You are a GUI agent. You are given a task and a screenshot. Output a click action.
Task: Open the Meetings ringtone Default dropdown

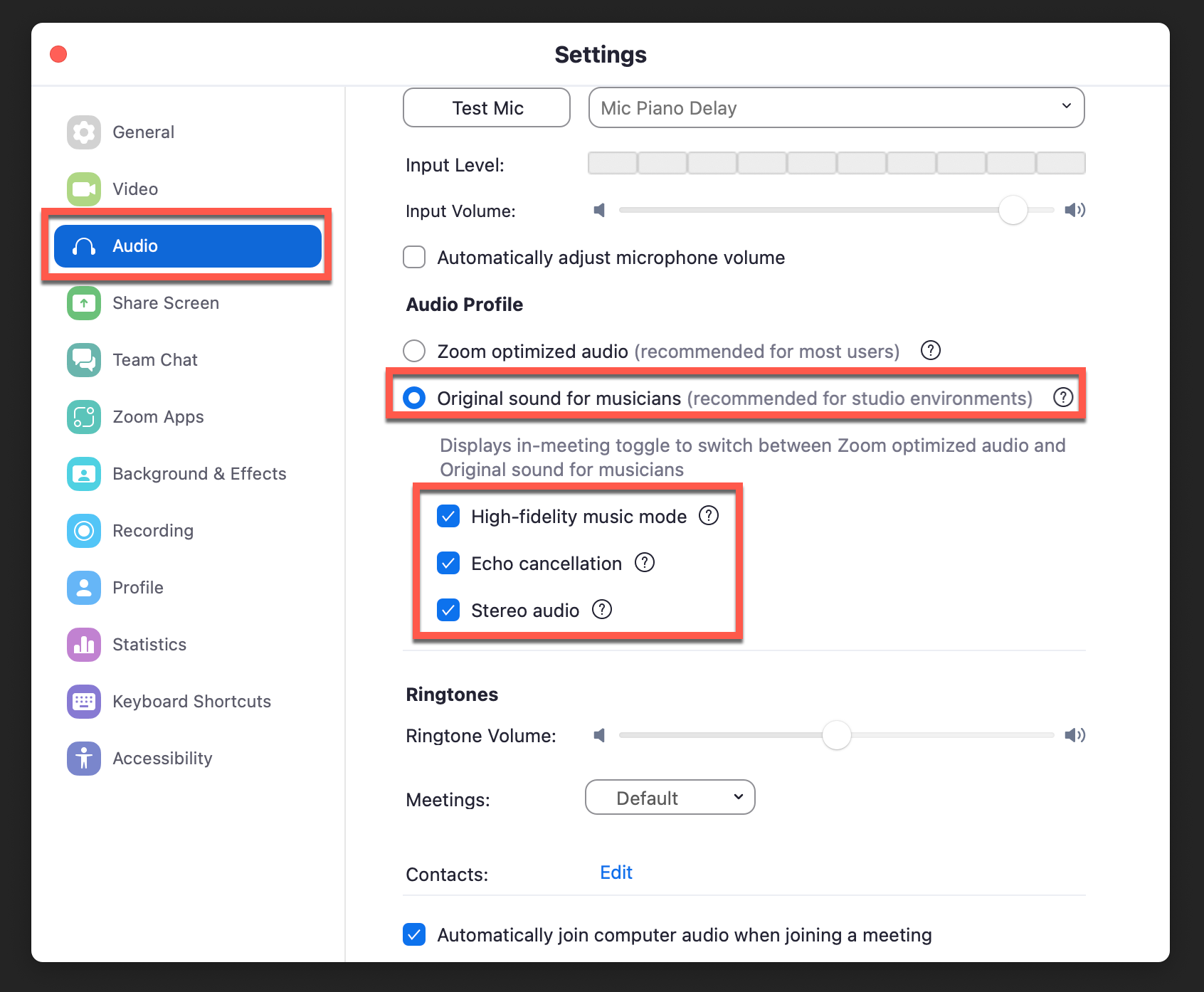(x=670, y=797)
